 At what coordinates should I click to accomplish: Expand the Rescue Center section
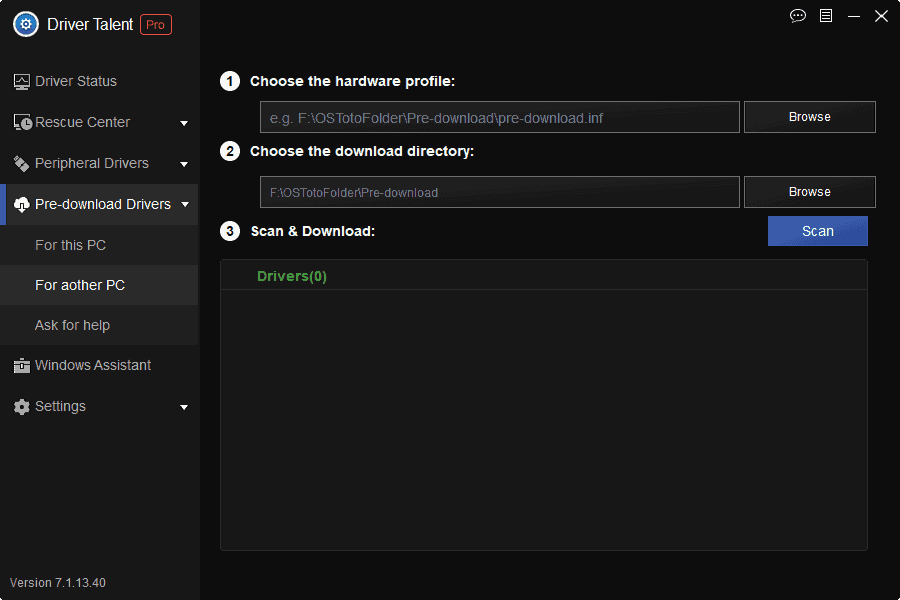tap(184, 122)
